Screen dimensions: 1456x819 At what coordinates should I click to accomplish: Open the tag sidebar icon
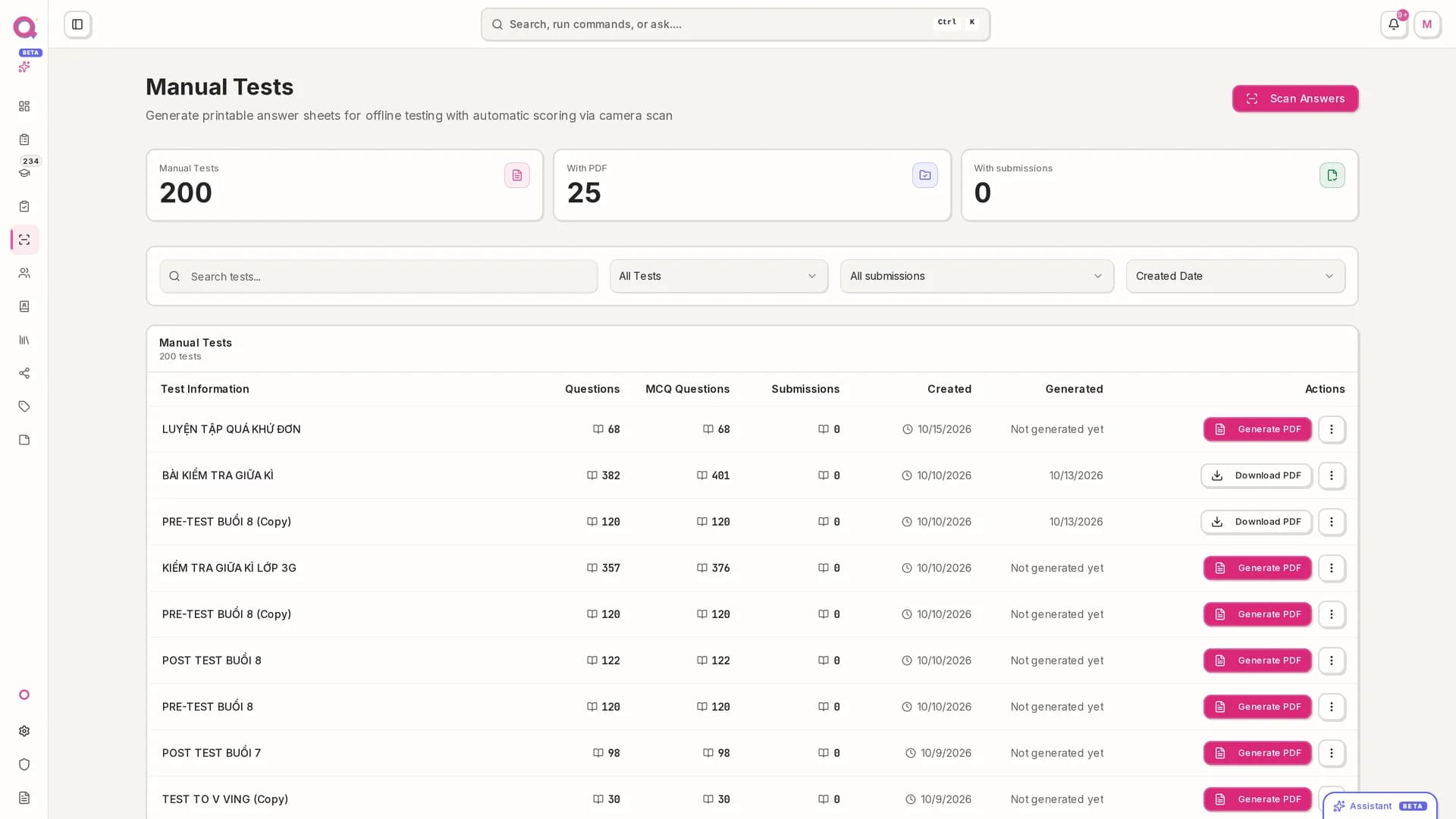point(24,406)
